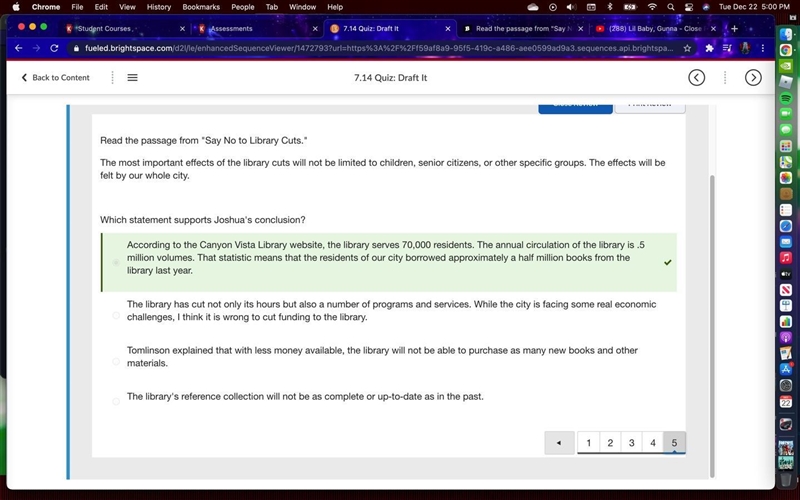Click the green checkmark on the correct answer
Screen dimensions: 800x500
pos(667,262)
